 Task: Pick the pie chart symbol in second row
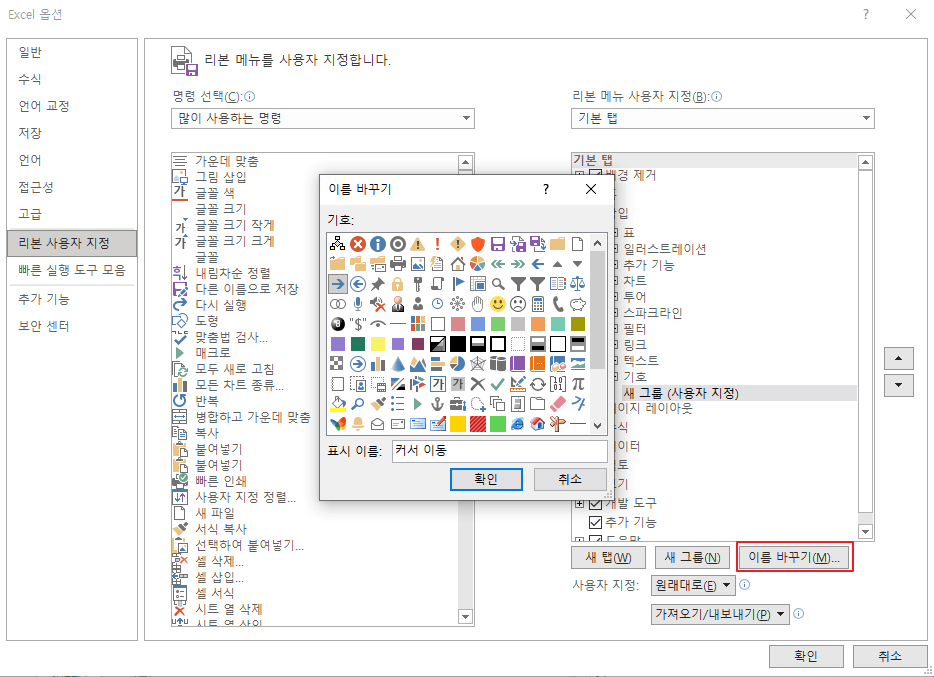click(x=478, y=264)
